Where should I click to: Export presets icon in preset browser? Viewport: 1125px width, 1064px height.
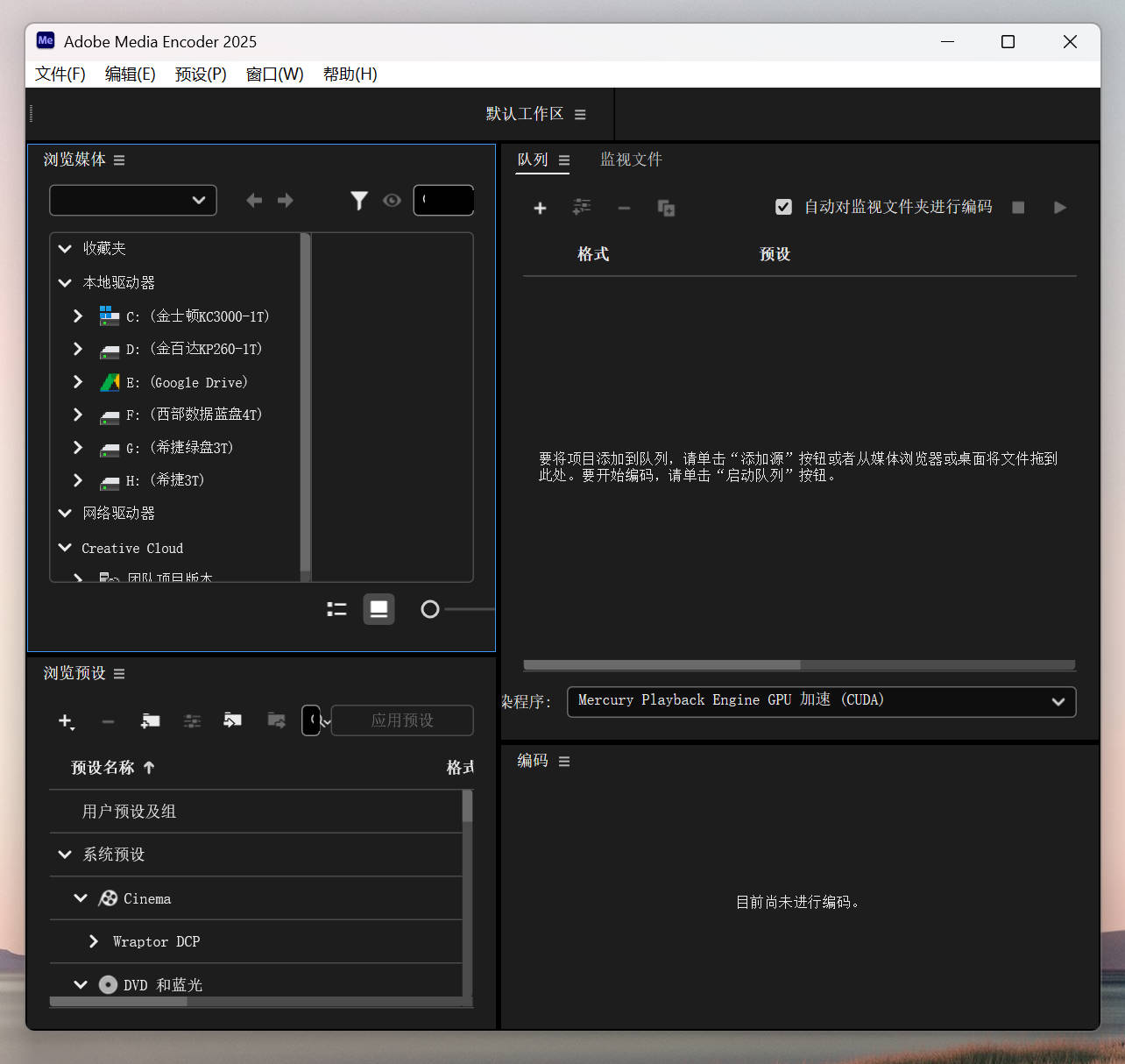(276, 720)
